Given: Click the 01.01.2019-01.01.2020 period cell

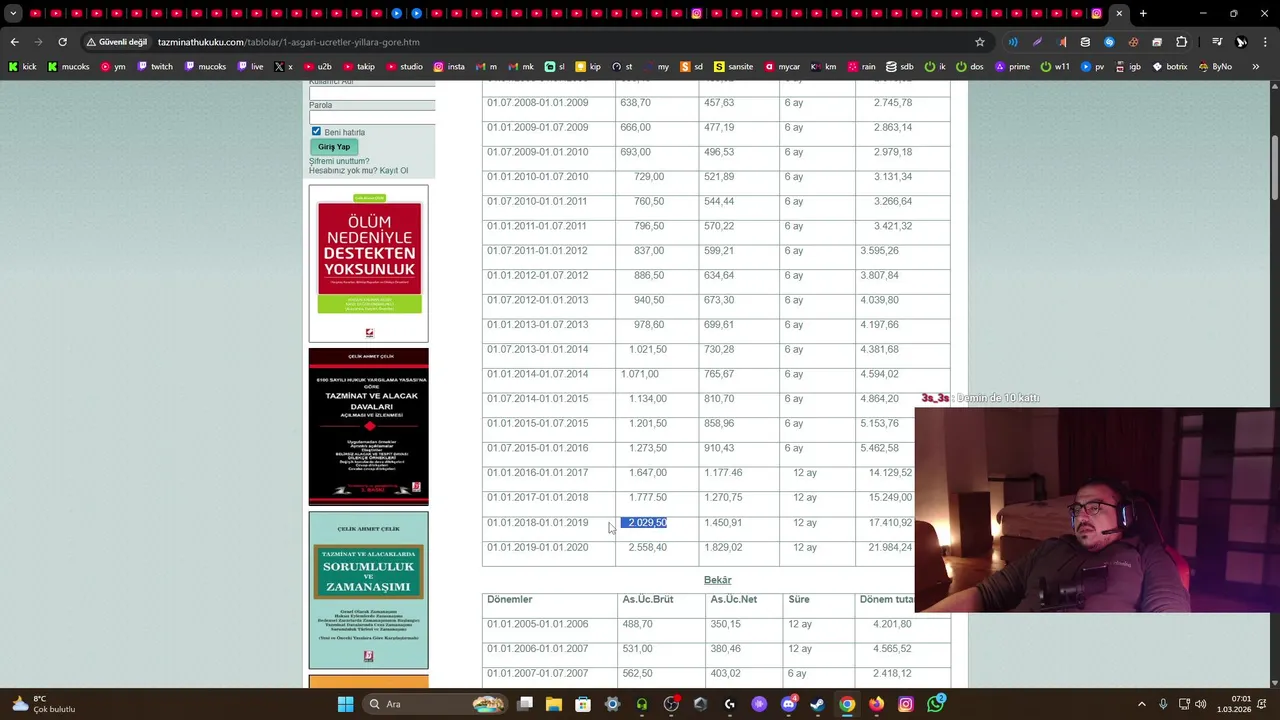Looking at the screenshot, I should pos(537,548).
